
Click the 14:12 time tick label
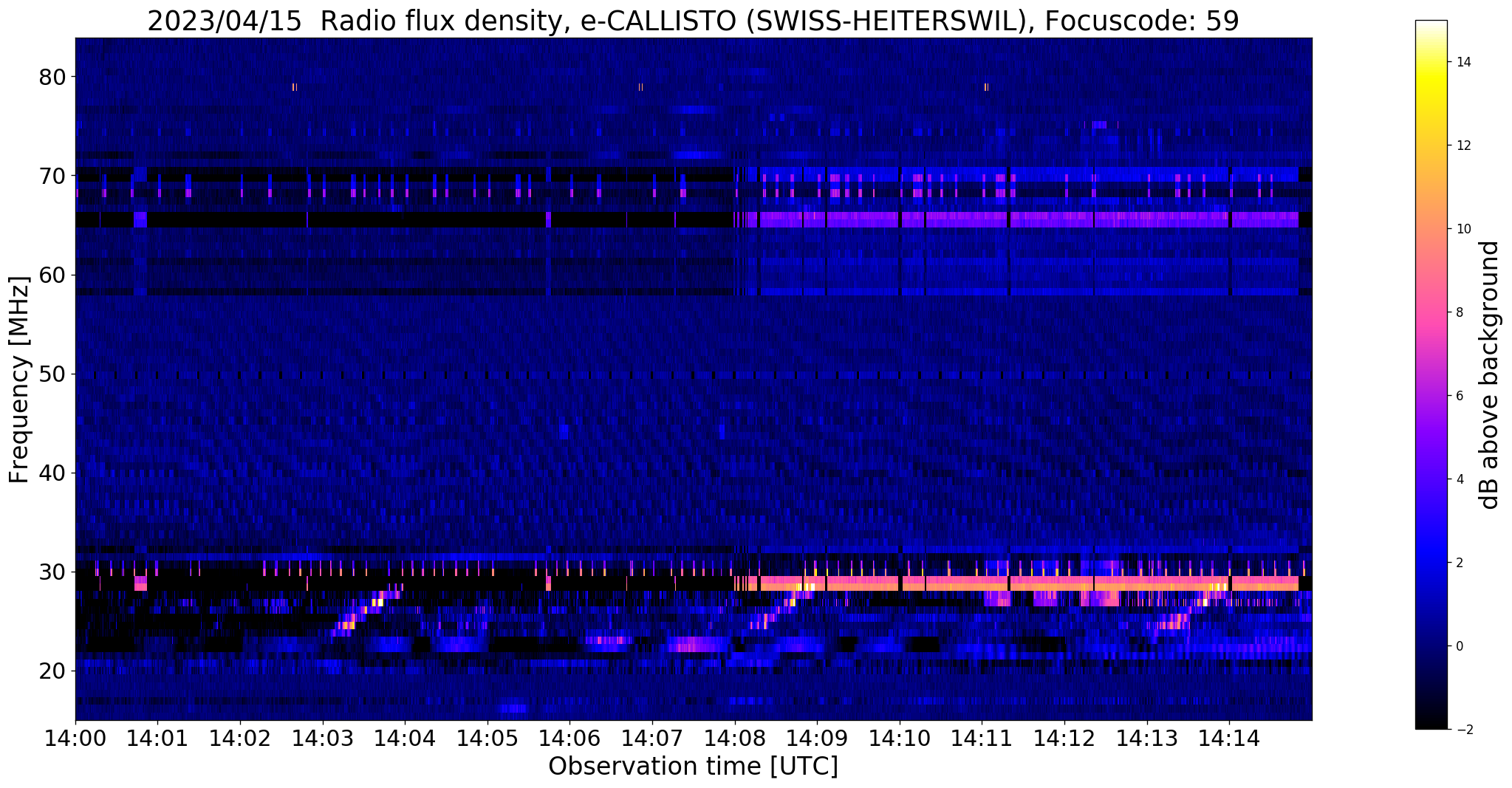point(1064,738)
